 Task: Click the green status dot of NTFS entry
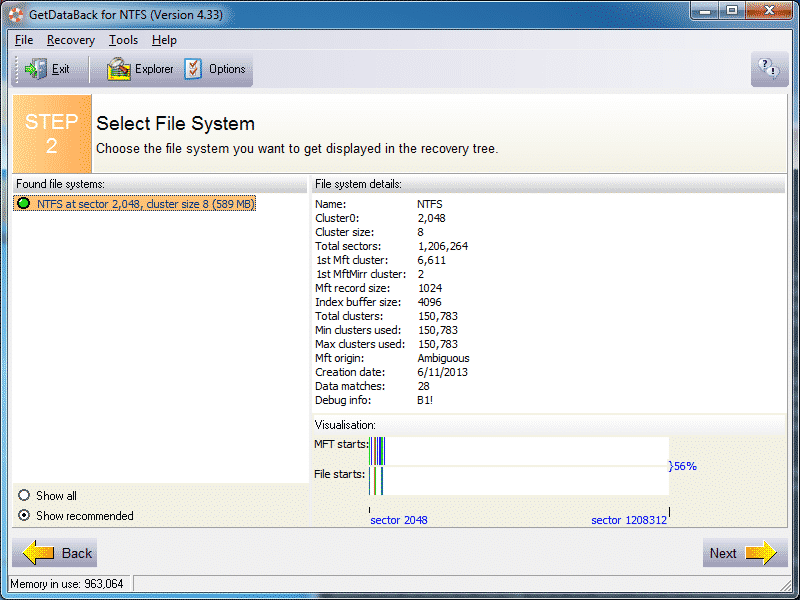point(24,204)
